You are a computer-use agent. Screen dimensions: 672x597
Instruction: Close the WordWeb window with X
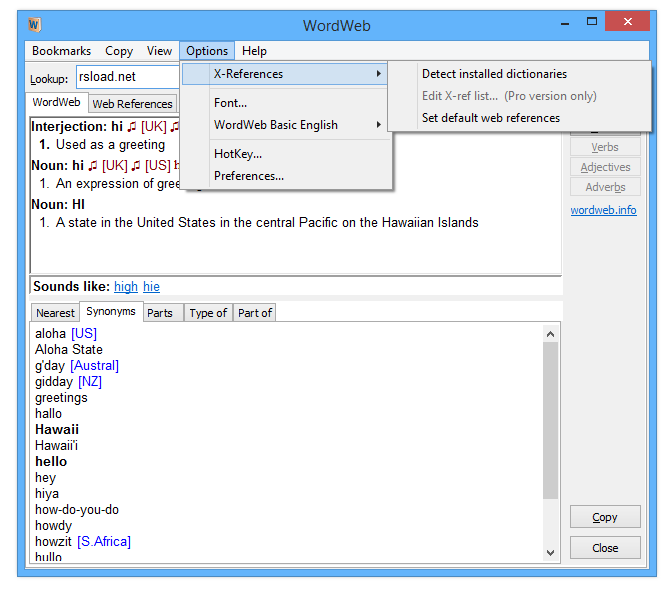click(x=627, y=21)
